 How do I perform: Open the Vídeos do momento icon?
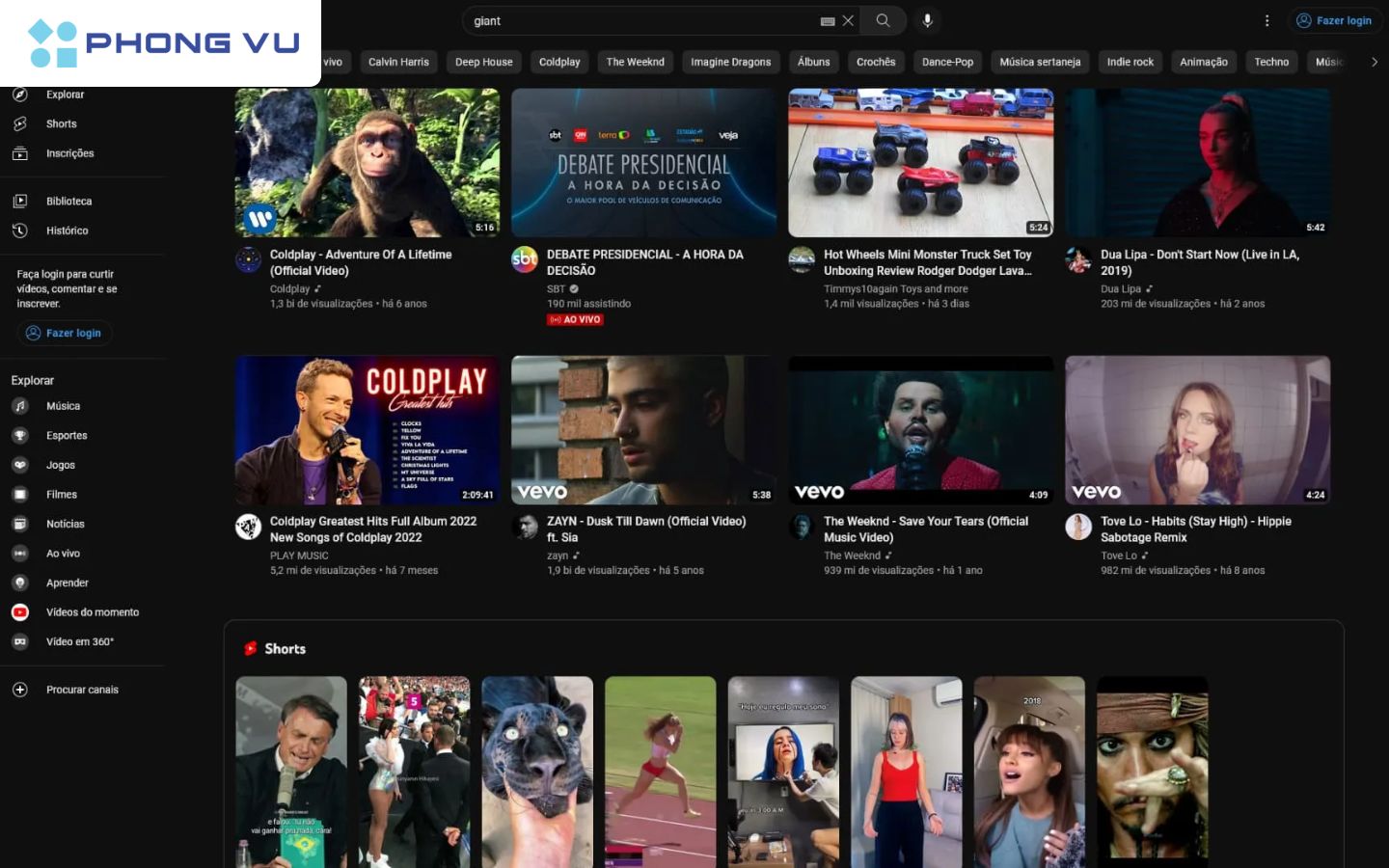[x=19, y=612]
